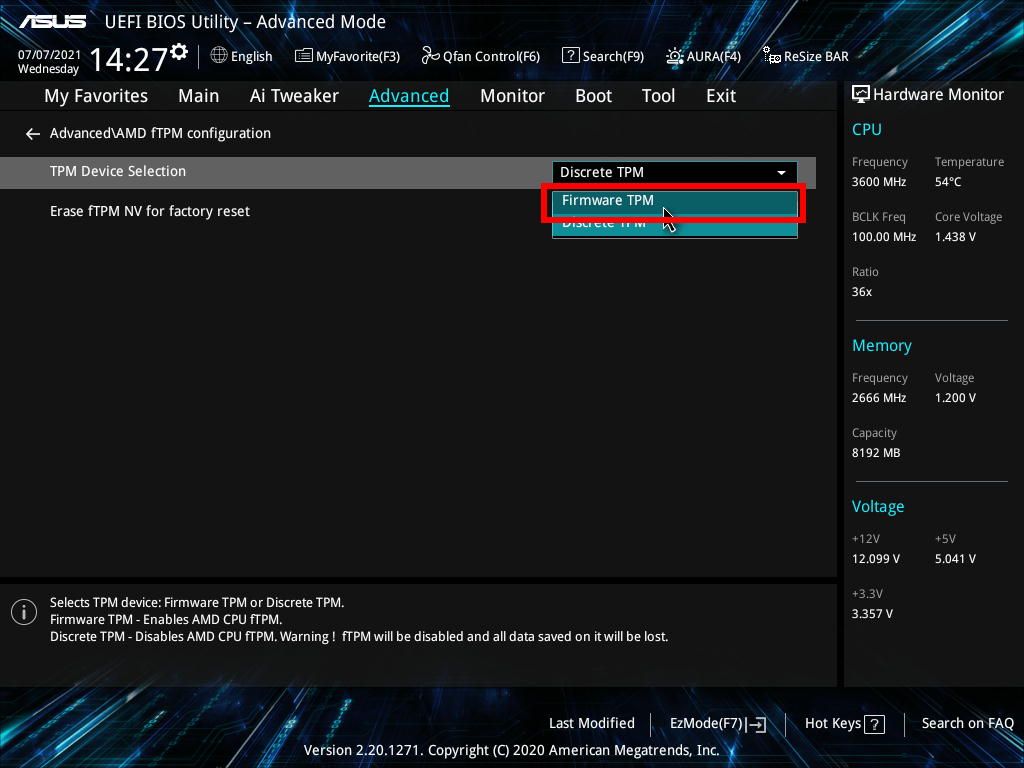
Task: Open Search(F9)
Action: (x=603, y=56)
